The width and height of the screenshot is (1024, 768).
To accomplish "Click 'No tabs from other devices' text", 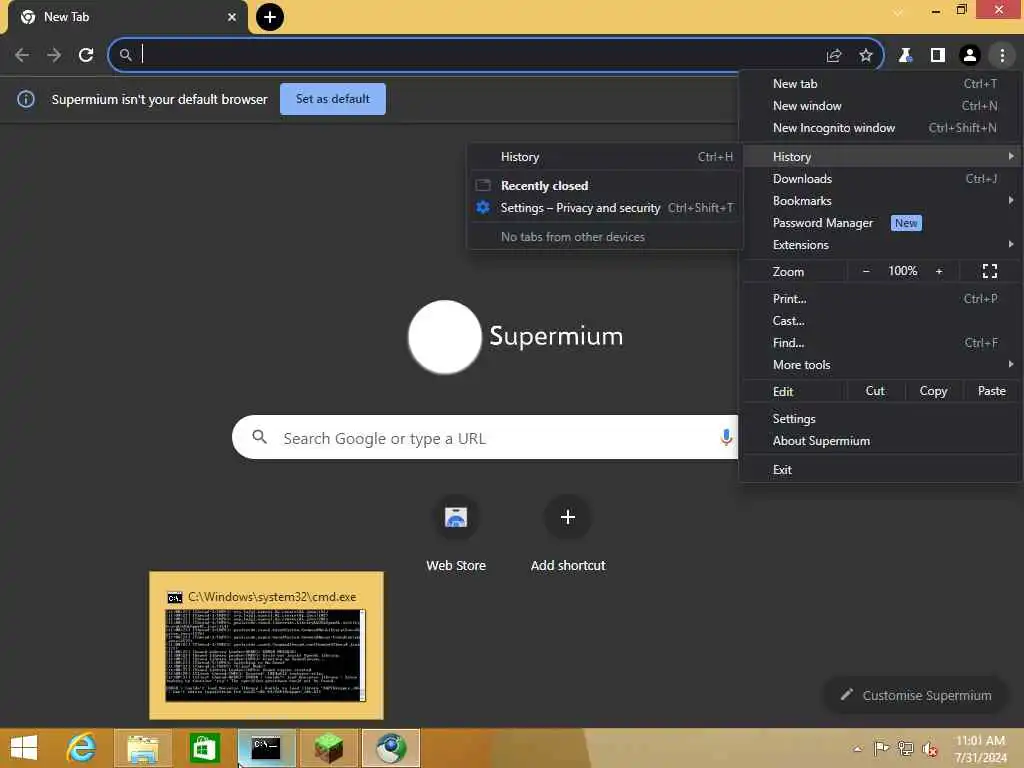I will click(x=573, y=237).
